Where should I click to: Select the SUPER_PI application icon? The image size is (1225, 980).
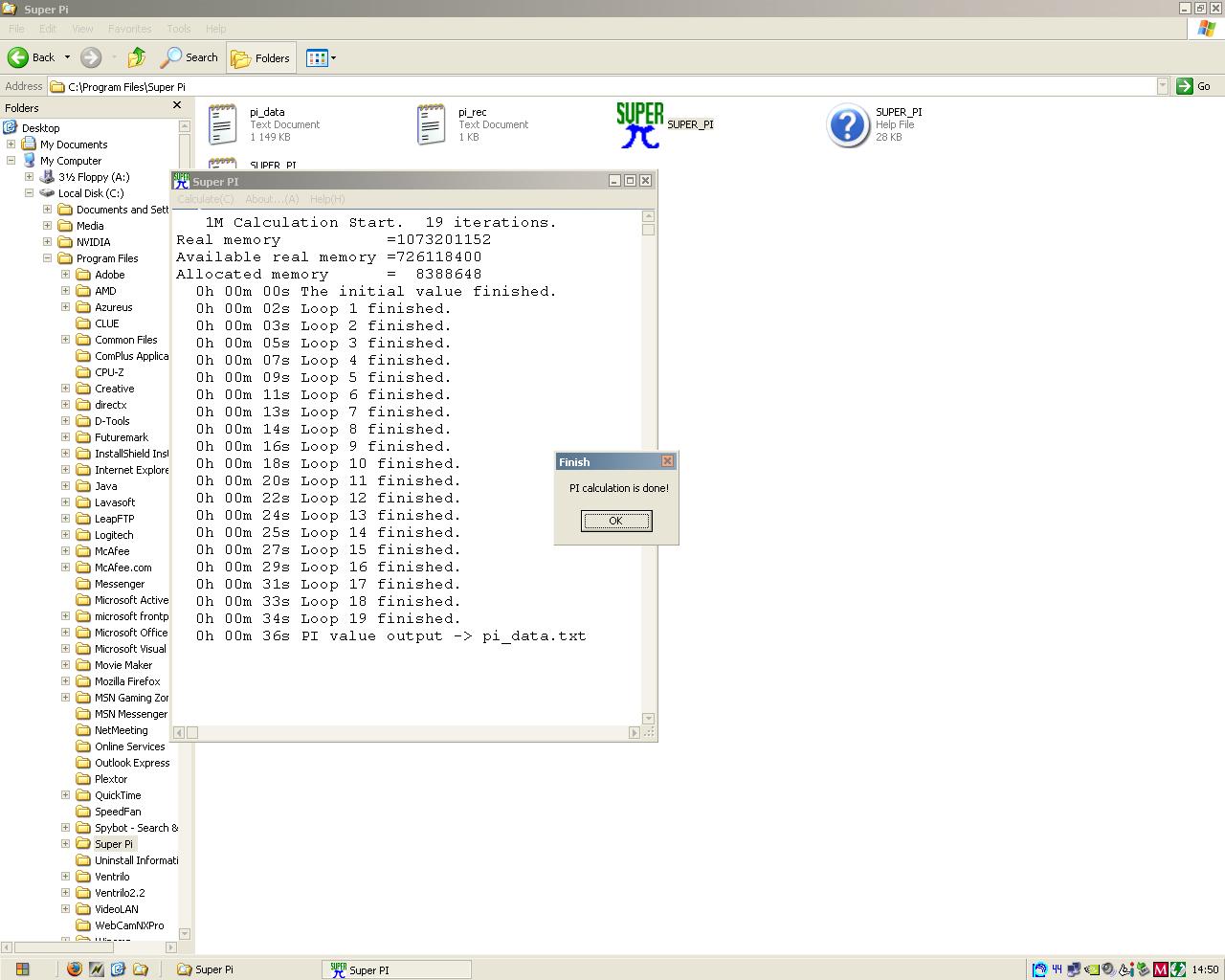pyautogui.click(x=665, y=124)
